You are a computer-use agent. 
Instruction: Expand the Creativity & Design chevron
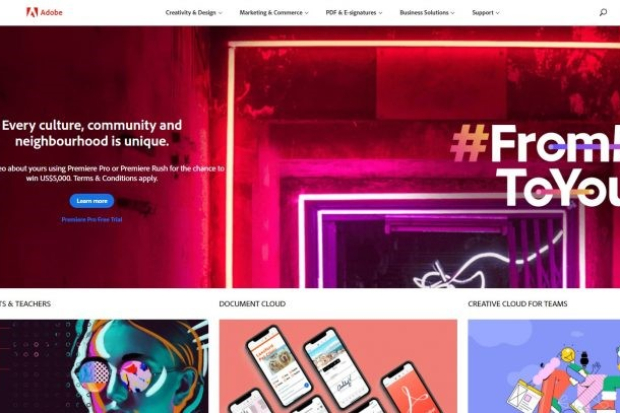tap(220, 13)
